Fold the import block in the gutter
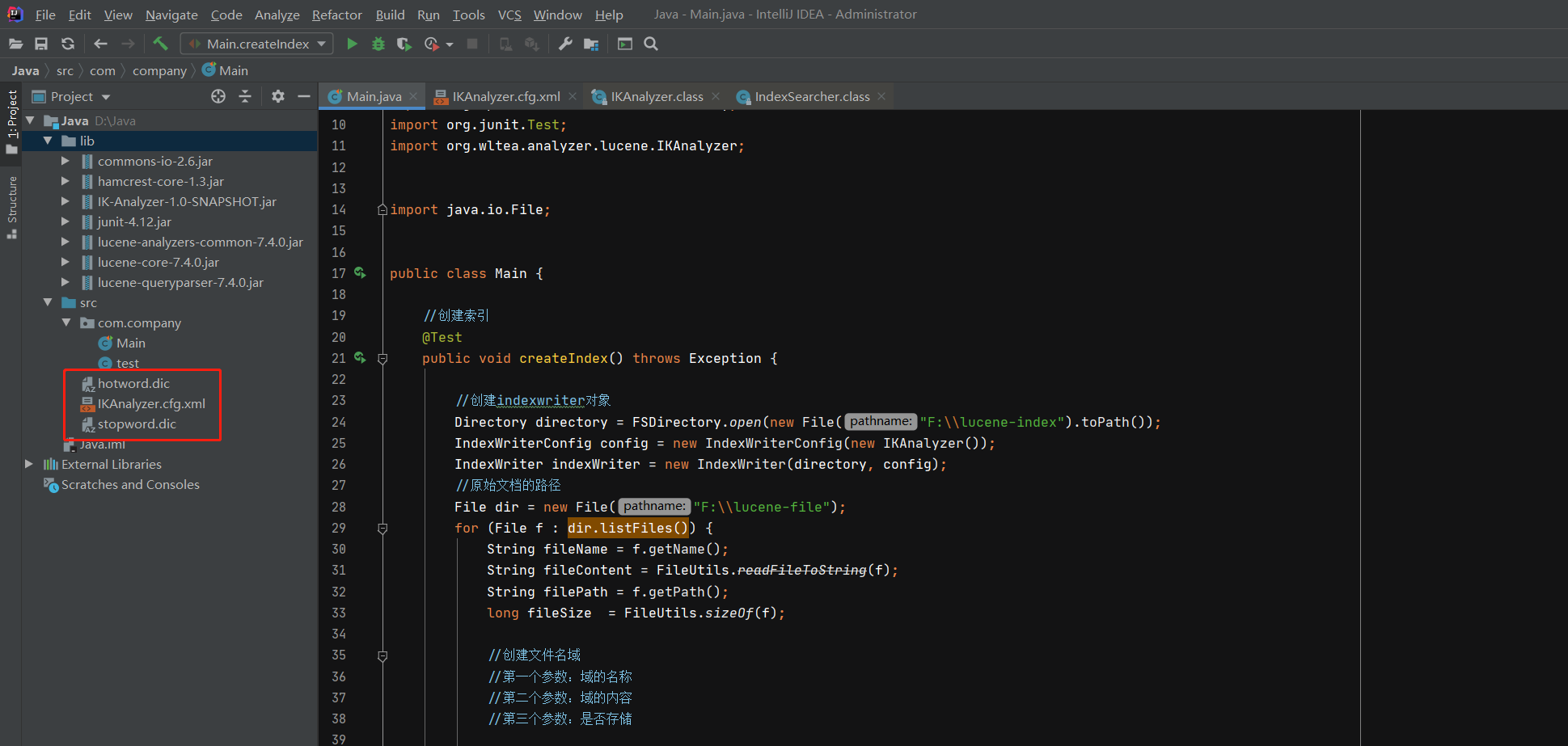Screen dimensions: 1568x746 (x=382, y=209)
